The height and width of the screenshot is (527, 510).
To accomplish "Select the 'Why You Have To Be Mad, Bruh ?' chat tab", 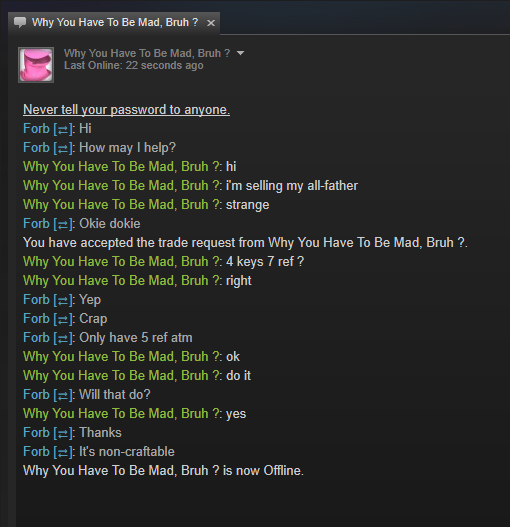I will click(x=114, y=23).
